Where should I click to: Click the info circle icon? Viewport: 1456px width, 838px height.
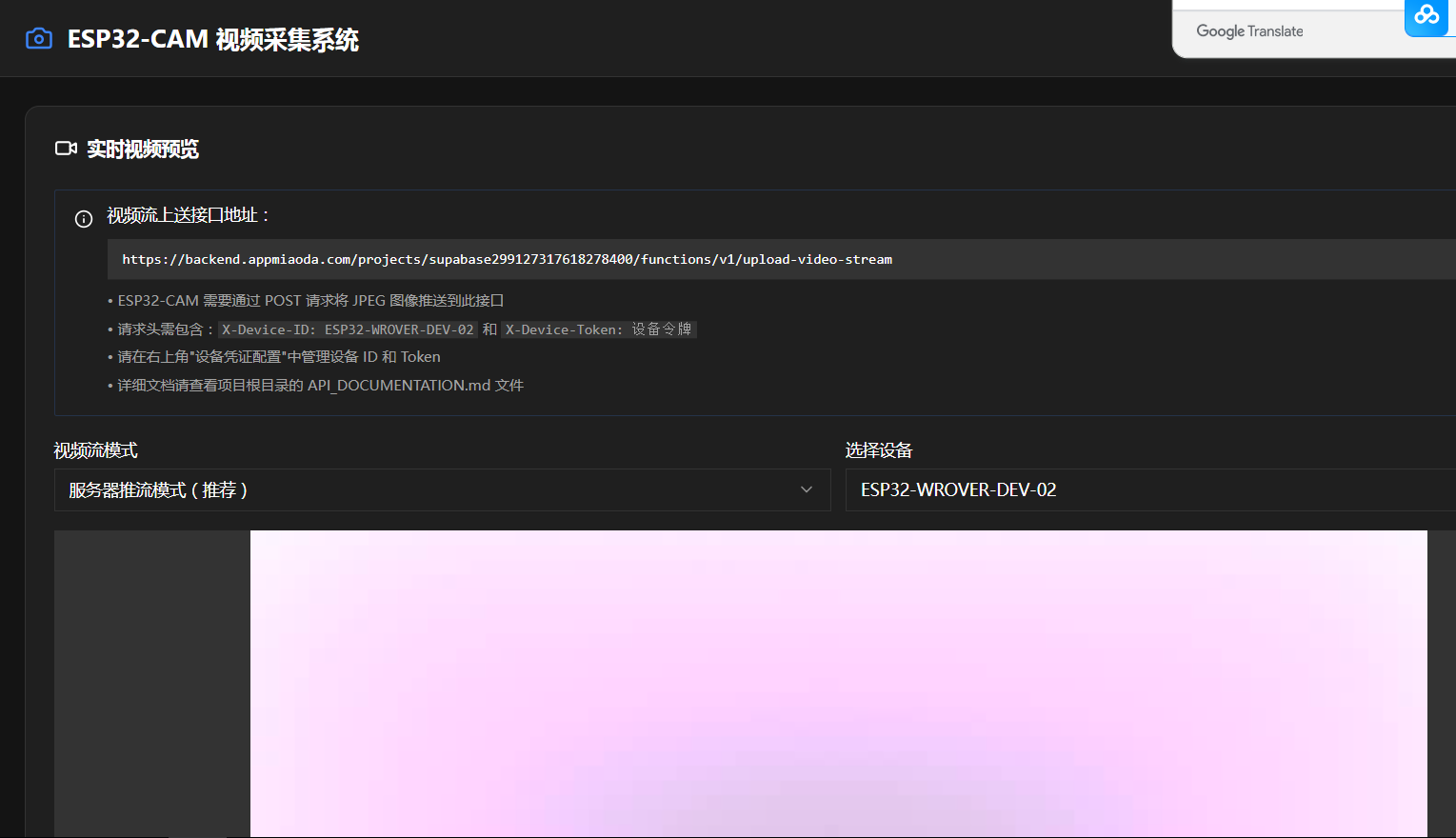click(x=84, y=219)
